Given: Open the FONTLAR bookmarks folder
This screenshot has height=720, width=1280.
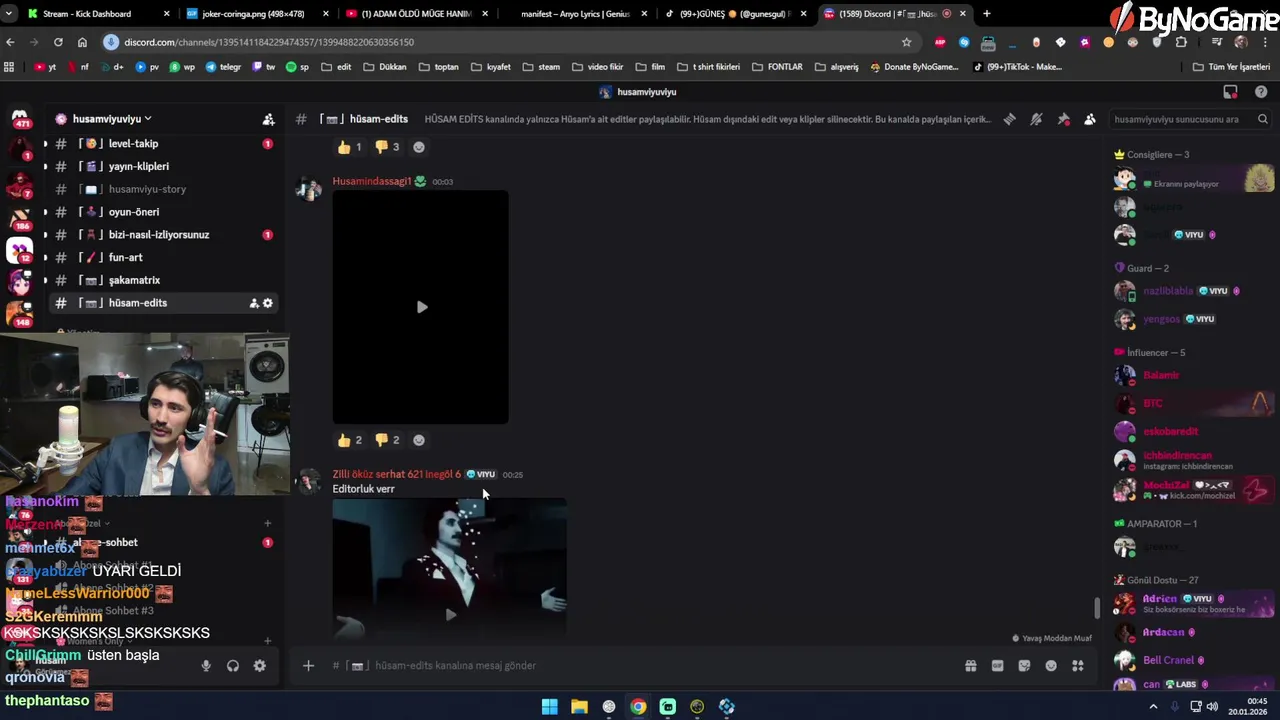Looking at the screenshot, I should (x=776, y=67).
